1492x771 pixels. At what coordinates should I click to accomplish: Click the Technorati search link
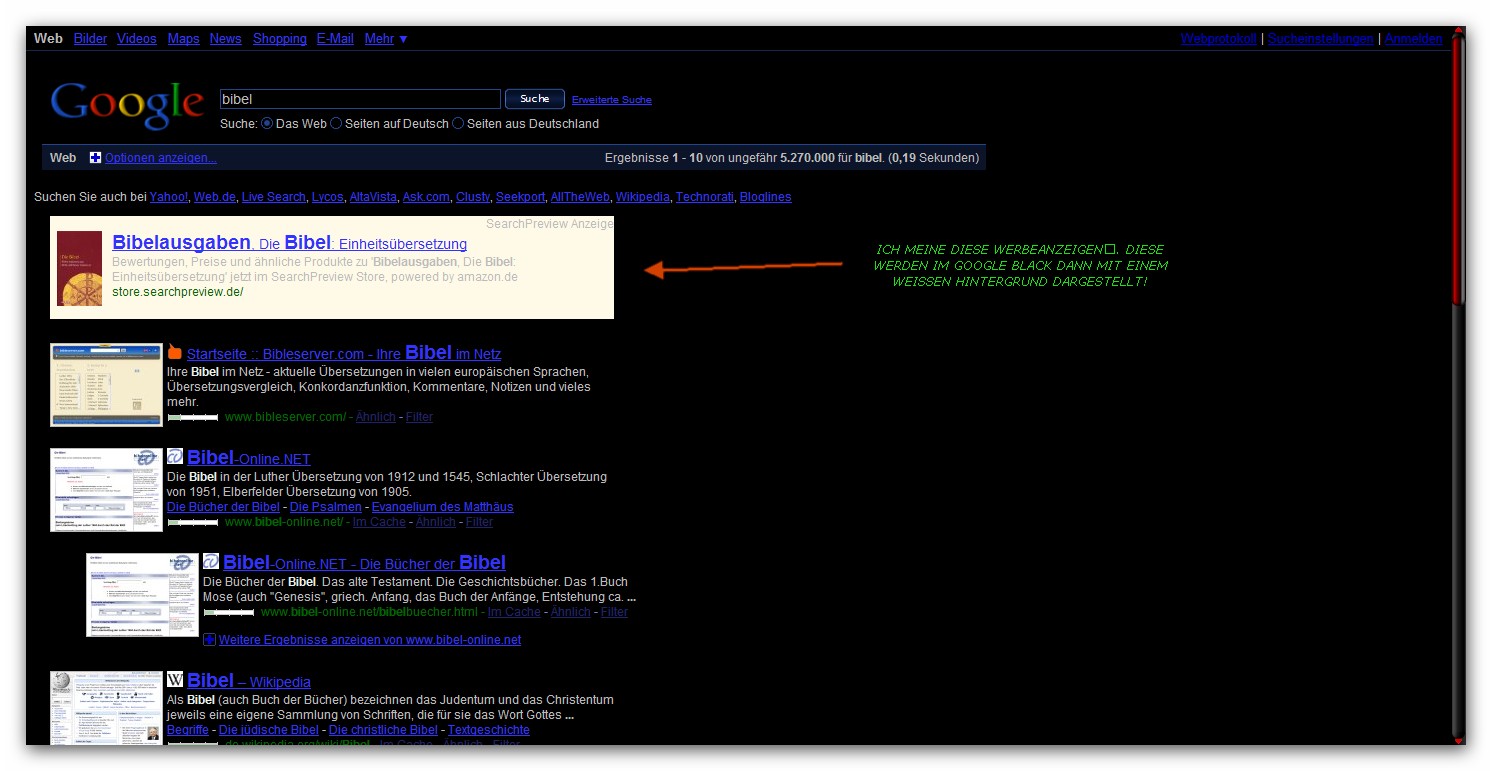705,197
